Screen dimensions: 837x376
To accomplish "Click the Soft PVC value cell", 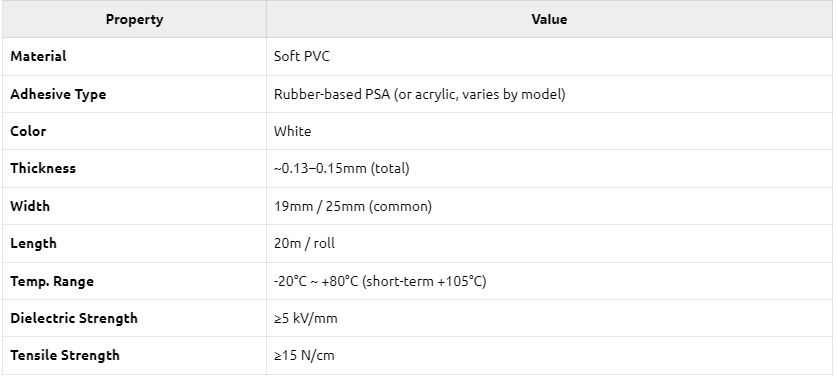I will (302, 57).
